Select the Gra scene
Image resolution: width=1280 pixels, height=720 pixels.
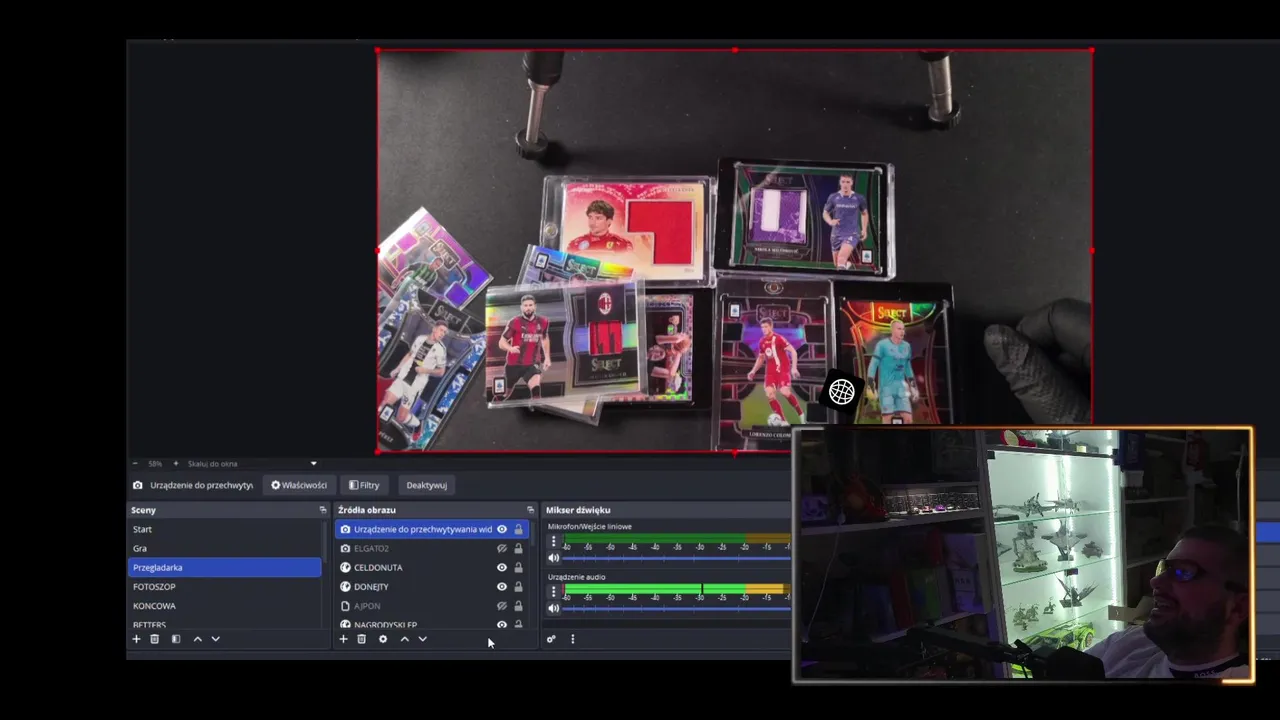pos(225,548)
